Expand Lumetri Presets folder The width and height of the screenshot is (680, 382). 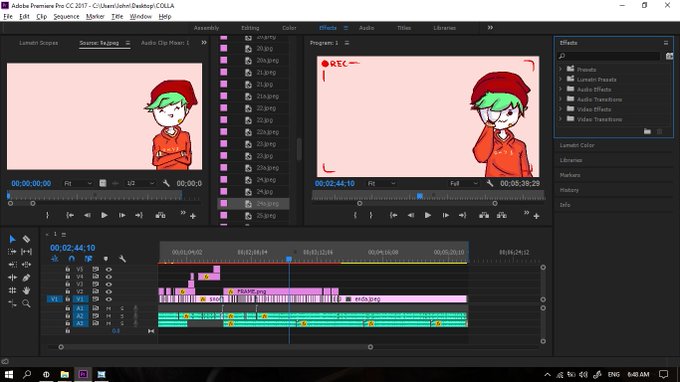tap(560, 79)
